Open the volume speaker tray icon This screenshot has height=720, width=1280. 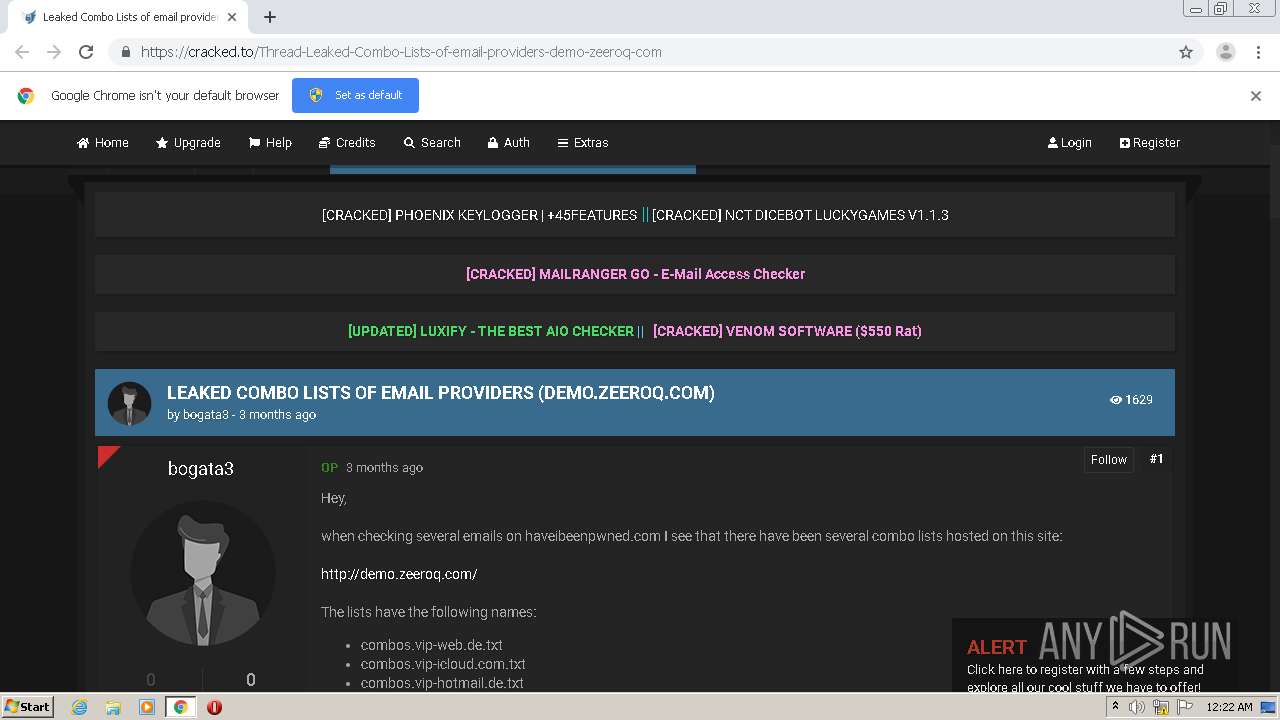pos(1137,707)
